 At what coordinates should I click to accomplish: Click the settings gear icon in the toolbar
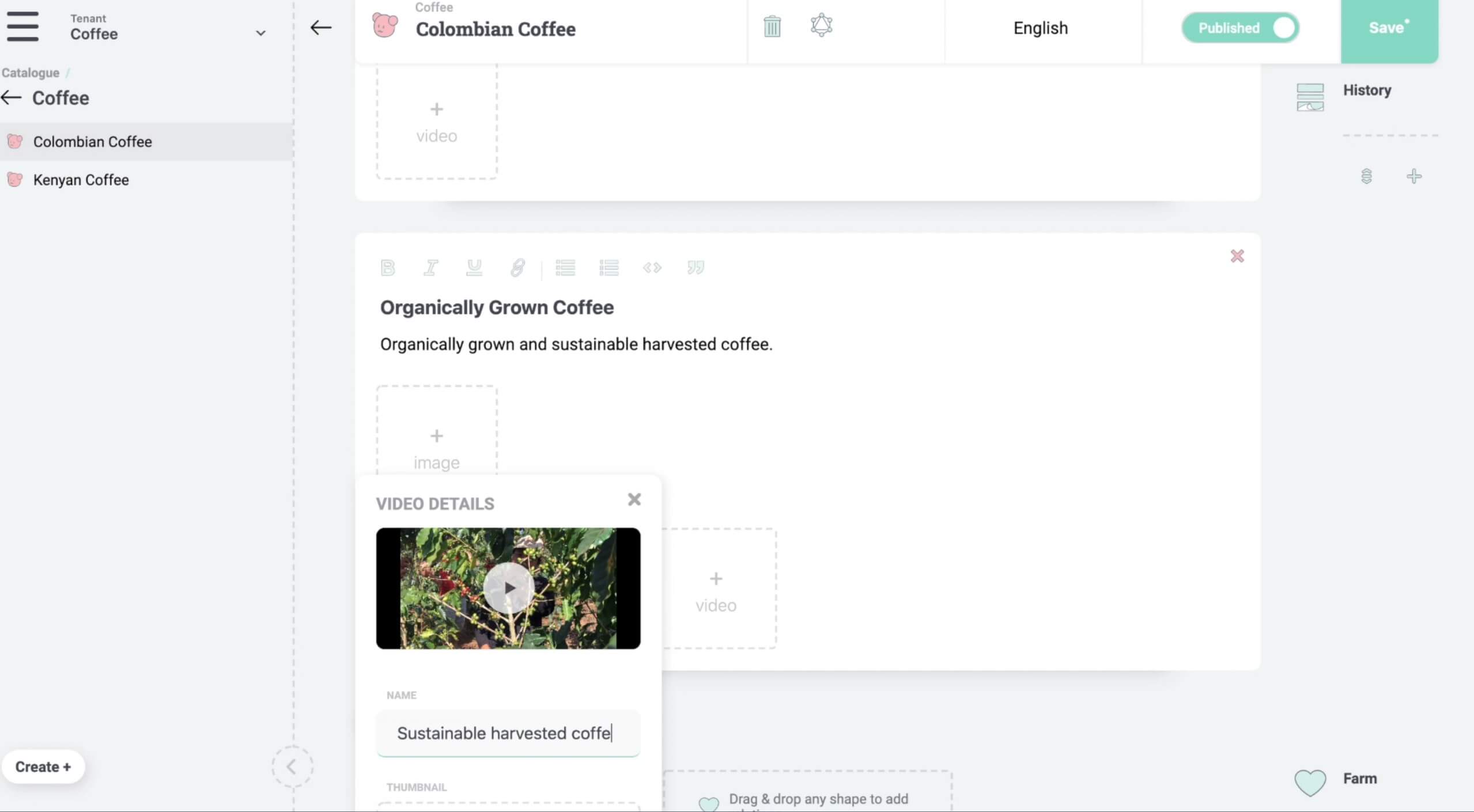[820, 27]
